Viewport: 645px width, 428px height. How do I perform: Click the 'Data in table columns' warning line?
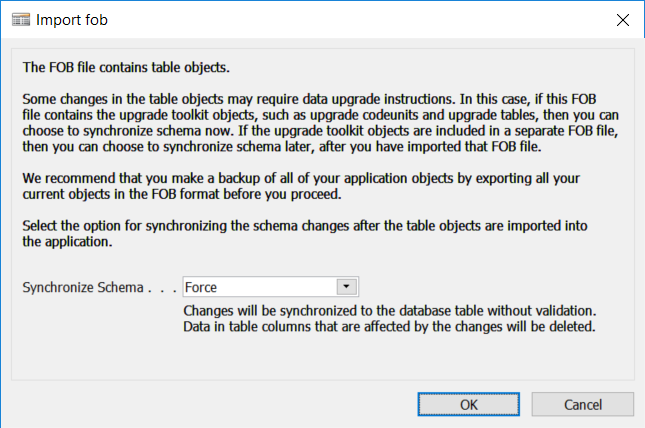pyautogui.click(x=390, y=325)
